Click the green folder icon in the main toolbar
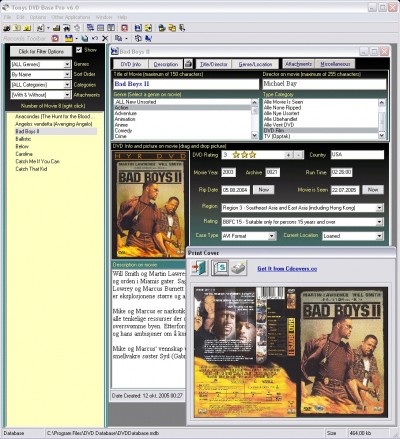 coord(162,28)
